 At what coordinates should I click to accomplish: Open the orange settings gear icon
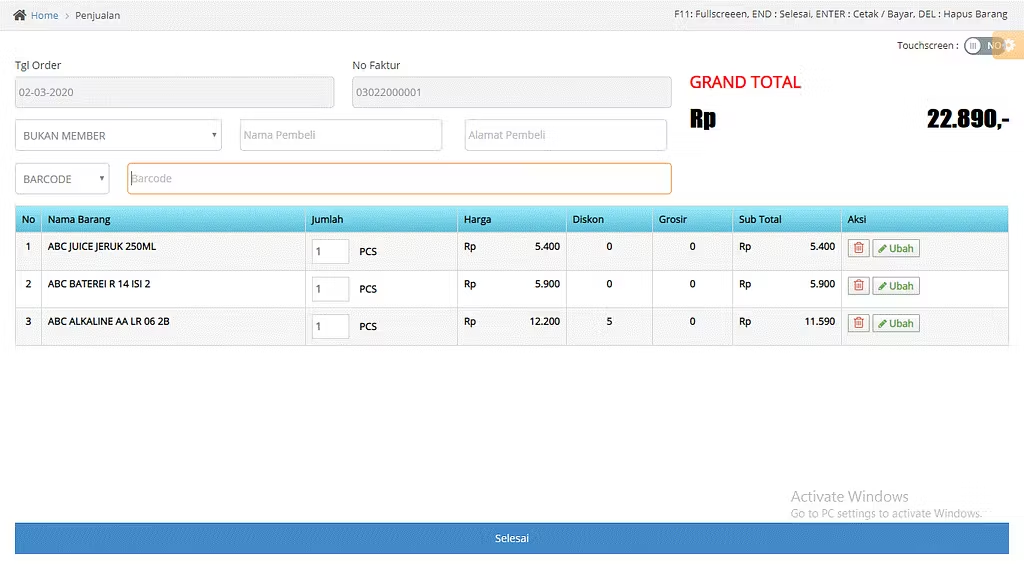1010,46
